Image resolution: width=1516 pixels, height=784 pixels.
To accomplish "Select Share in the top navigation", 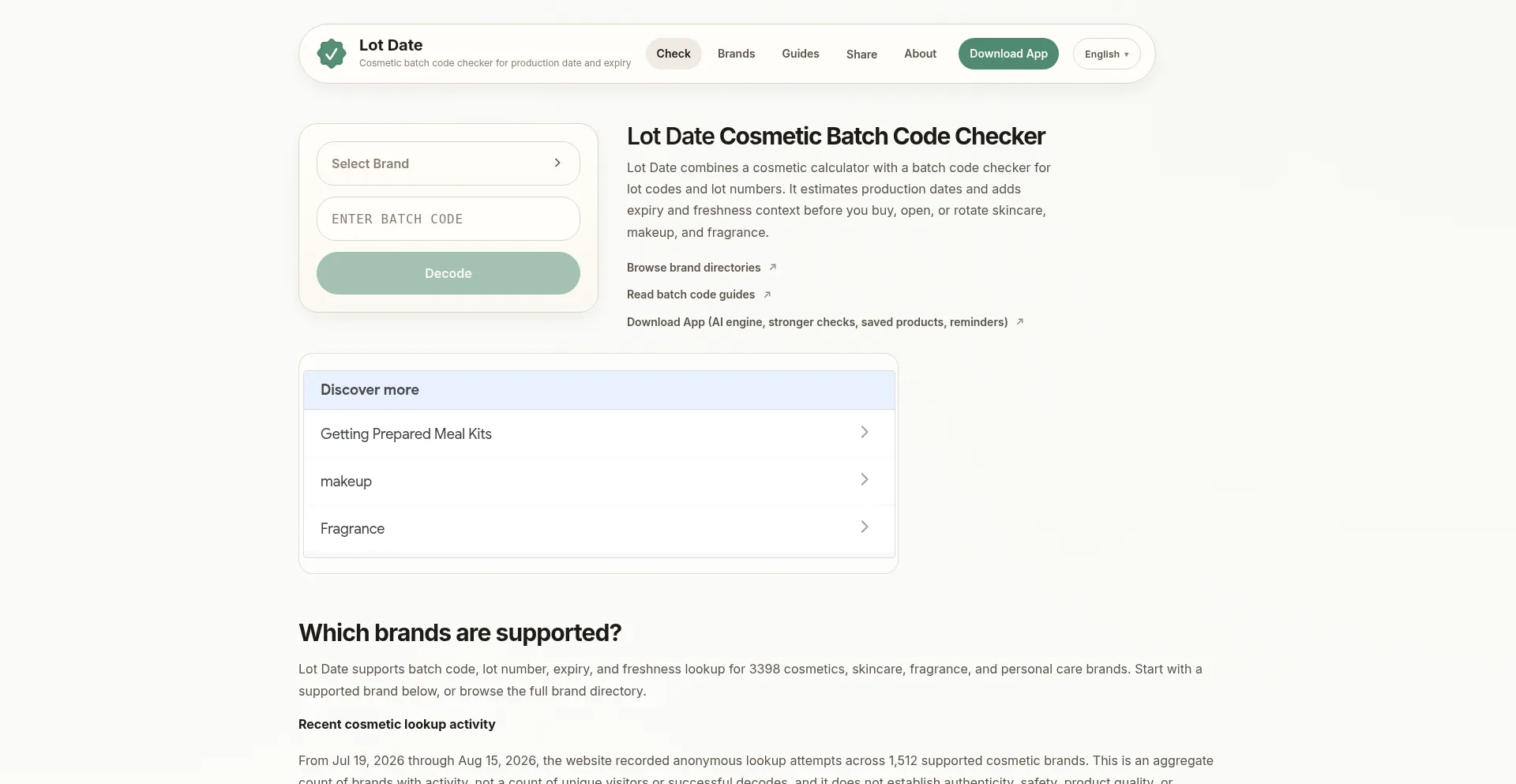I will pos(861,54).
